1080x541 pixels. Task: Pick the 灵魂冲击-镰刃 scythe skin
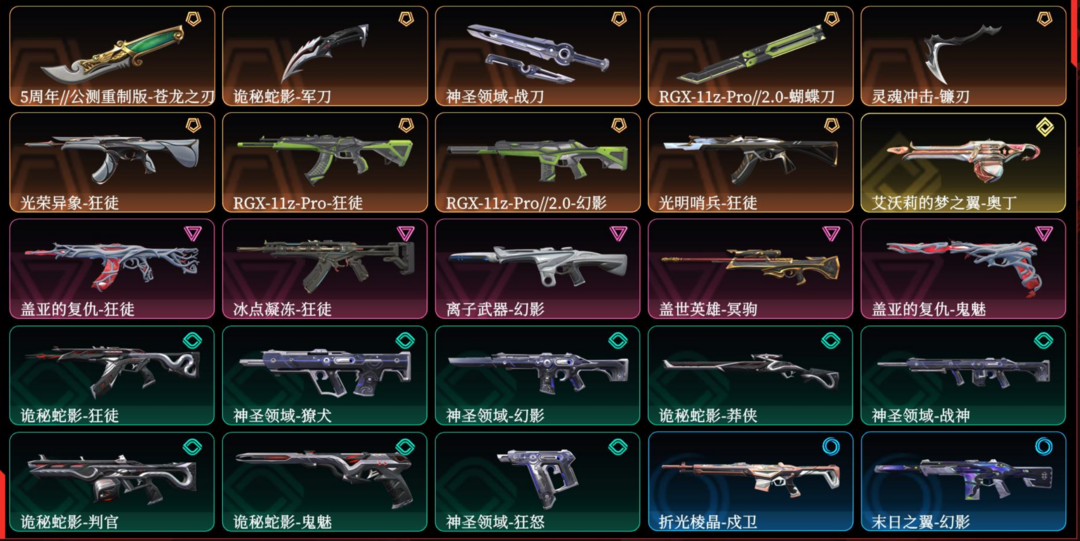click(x=964, y=57)
